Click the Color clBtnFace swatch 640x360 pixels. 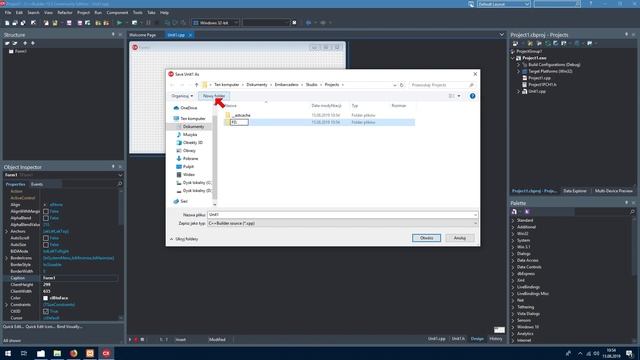tap(46, 298)
